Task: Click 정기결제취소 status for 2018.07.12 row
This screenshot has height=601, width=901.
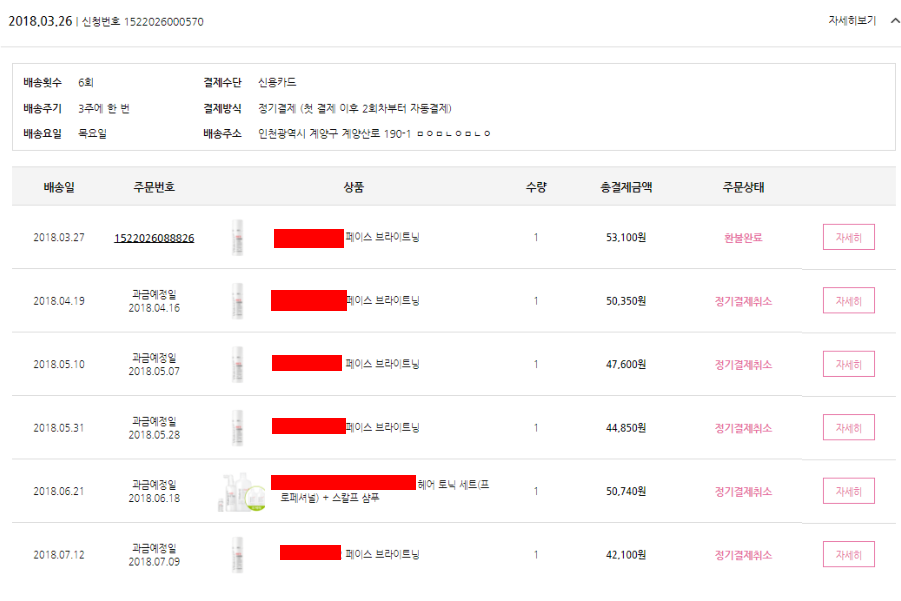Action: [x=743, y=555]
